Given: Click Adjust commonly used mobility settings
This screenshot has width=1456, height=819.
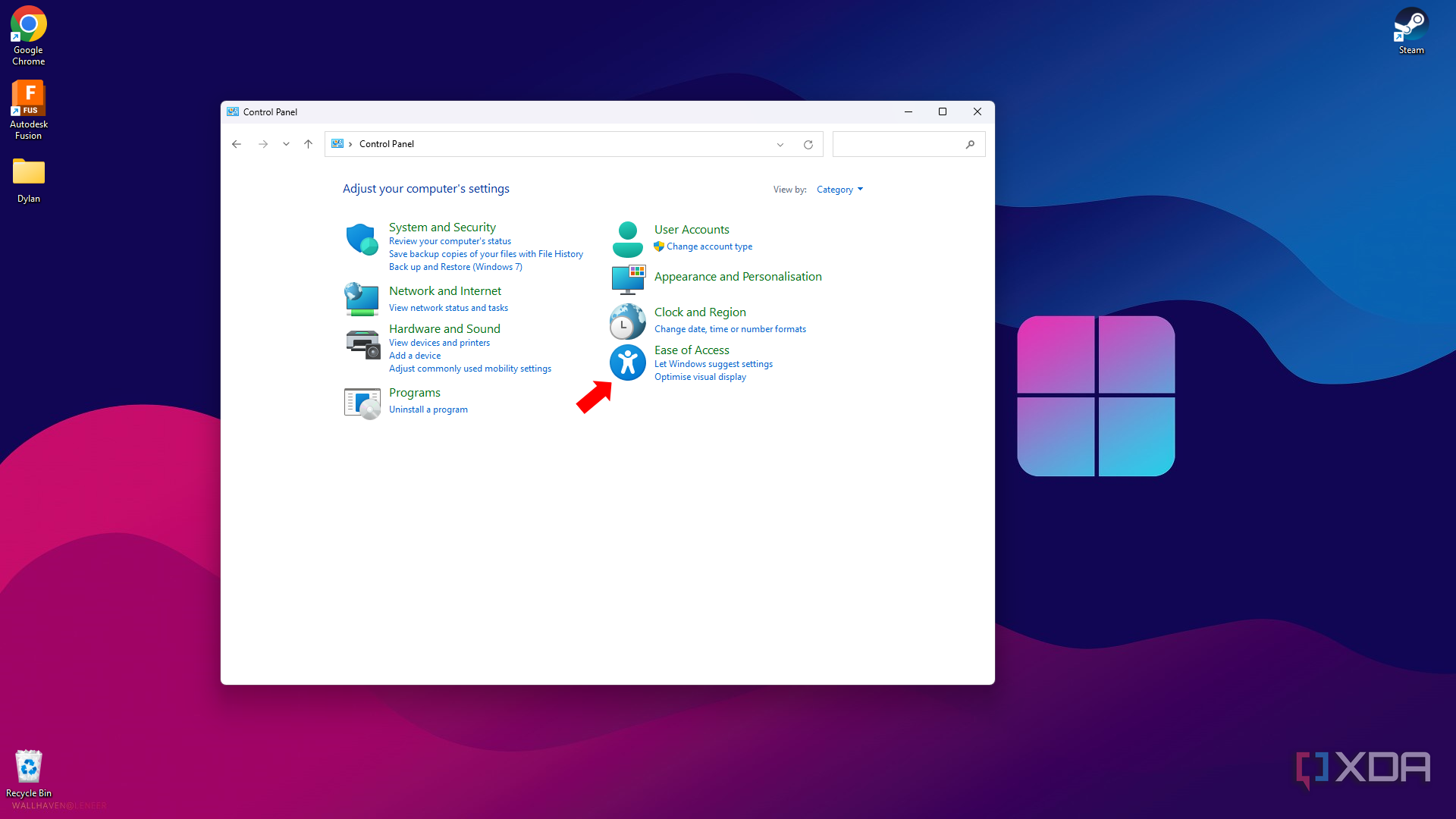Looking at the screenshot, I should tap(470, 369).
